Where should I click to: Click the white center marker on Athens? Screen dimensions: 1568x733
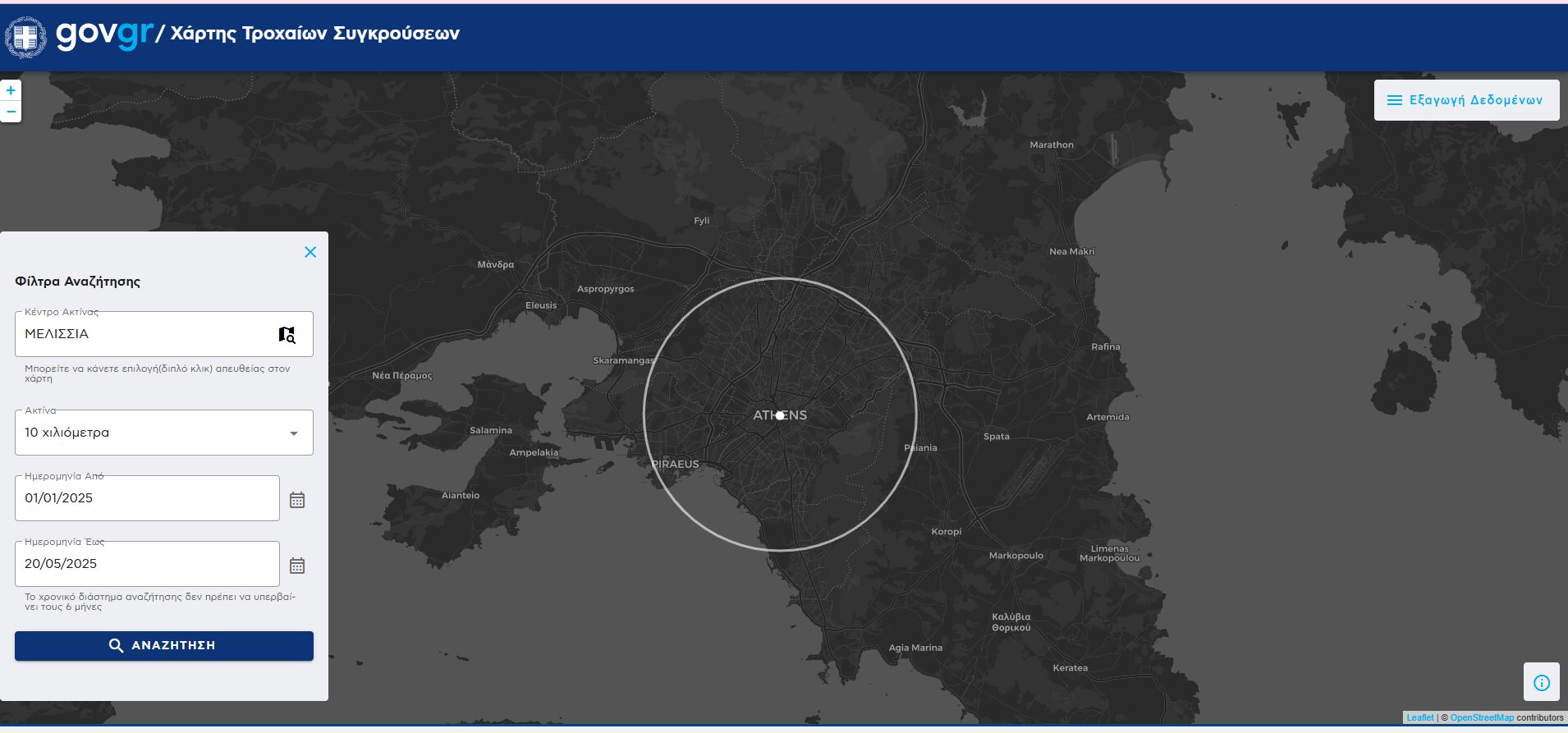780,415
